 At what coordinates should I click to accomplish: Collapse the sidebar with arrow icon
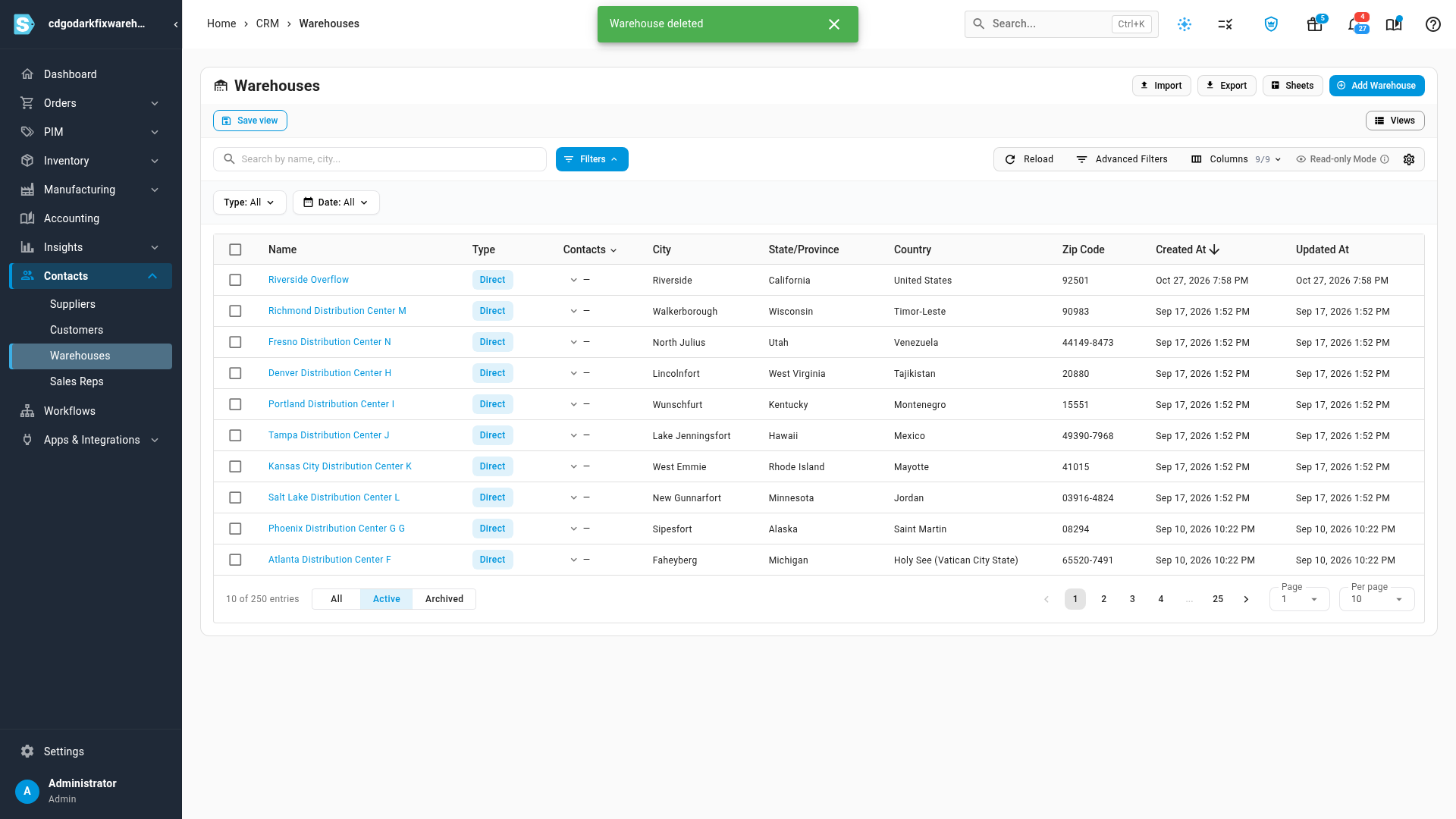coord(175,24)
